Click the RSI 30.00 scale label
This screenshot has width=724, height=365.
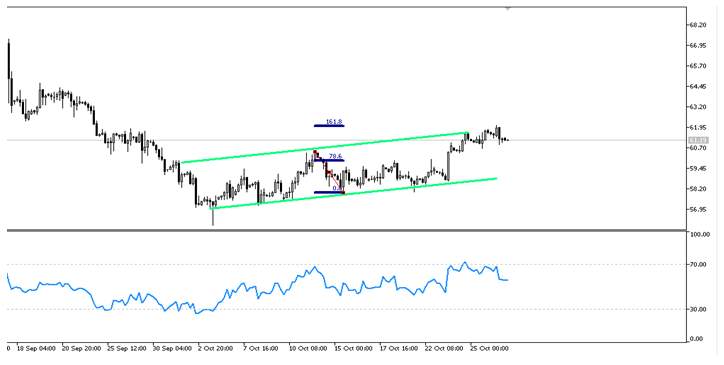coord(698,309)
